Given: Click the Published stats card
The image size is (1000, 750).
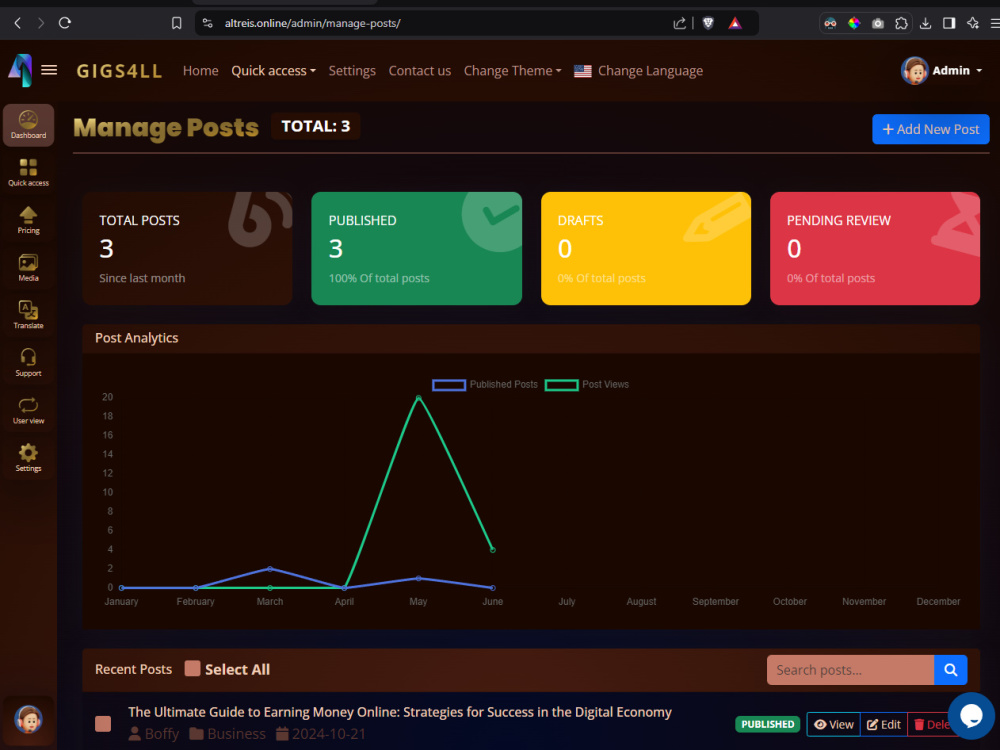Looking at the screenshot, I should 416,249.
